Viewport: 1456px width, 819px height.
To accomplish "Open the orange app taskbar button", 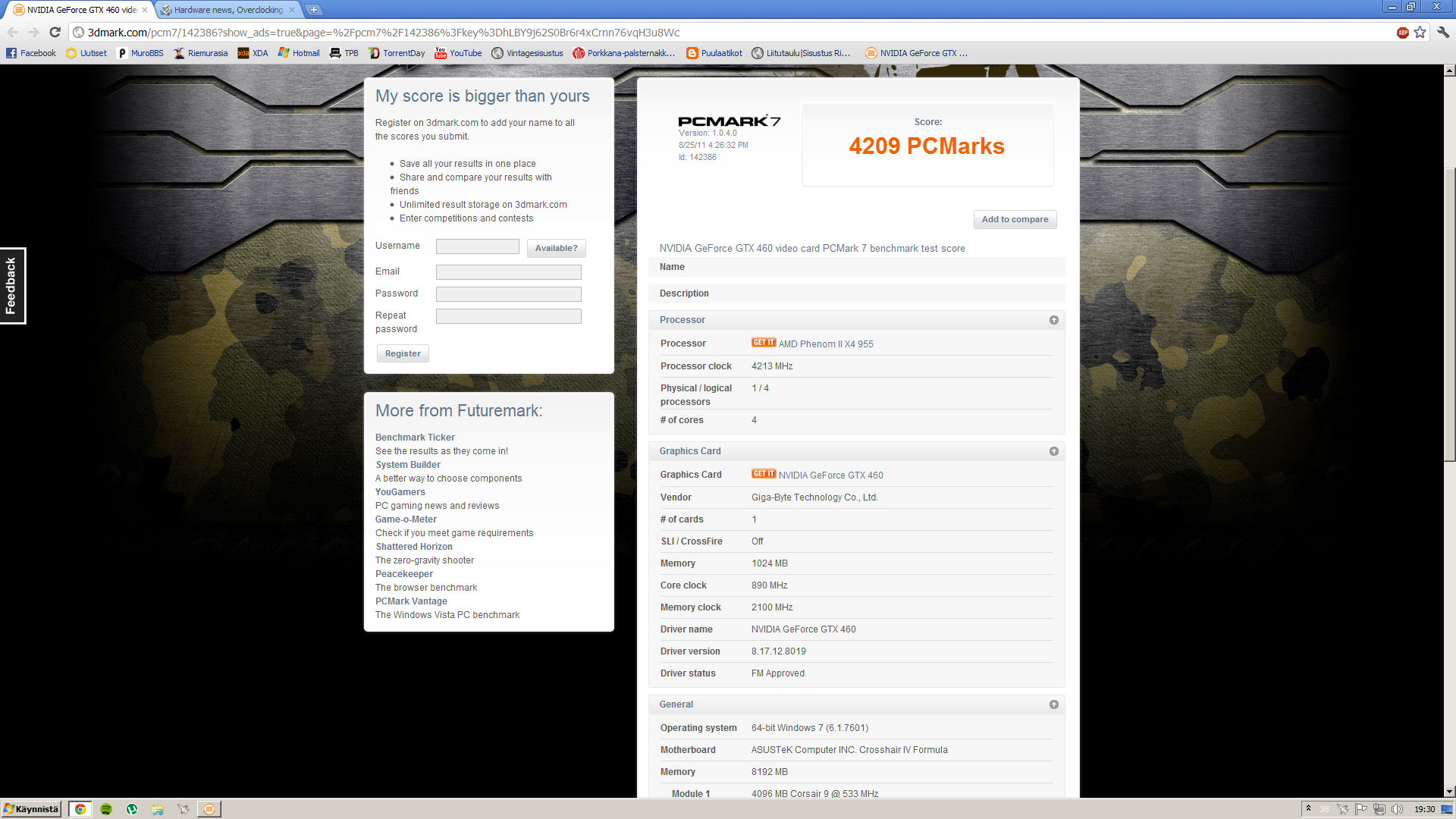I will tap(209, 809).
